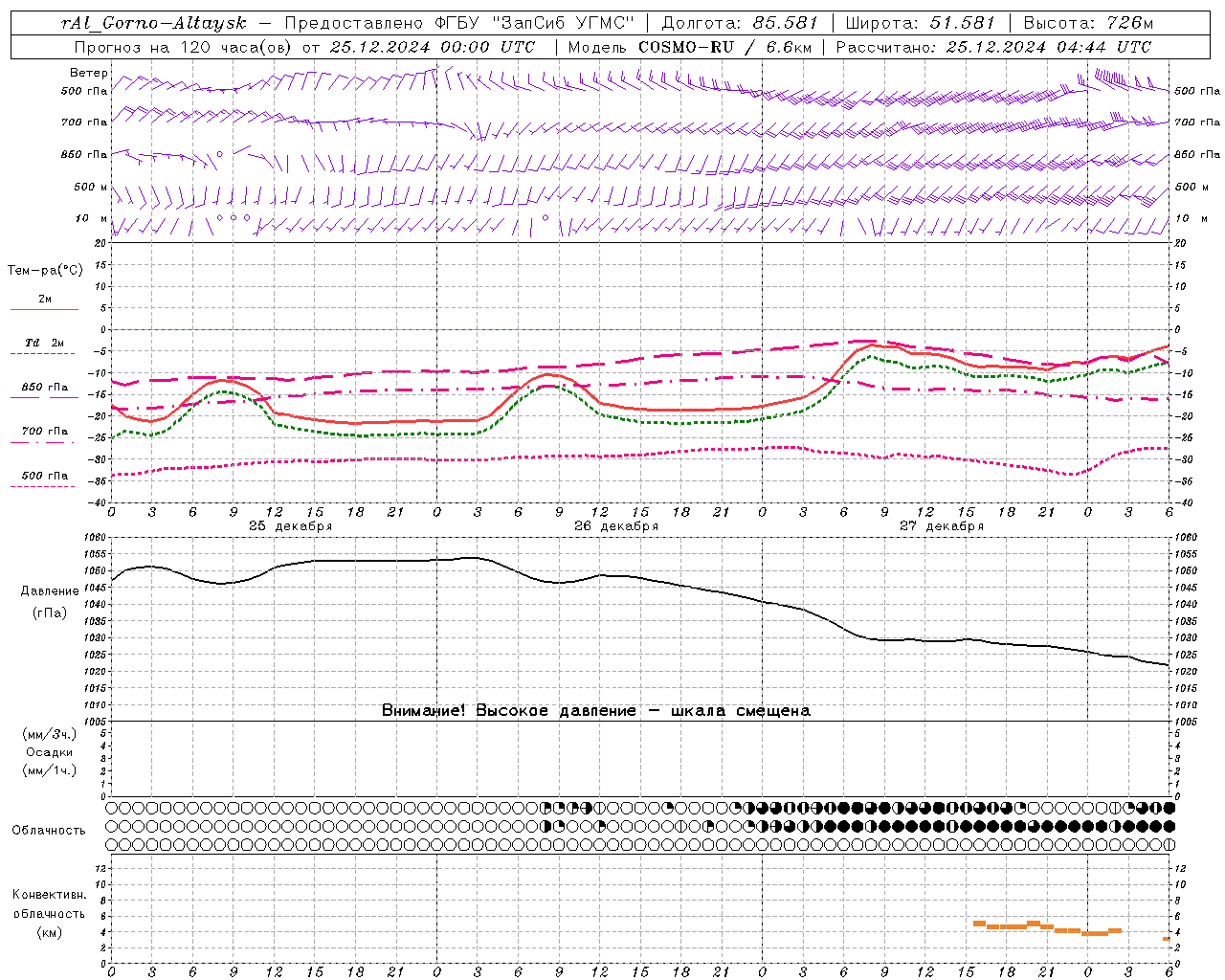
Task: Click the '-40' value on left temperature axis
Action: point(98,502)
